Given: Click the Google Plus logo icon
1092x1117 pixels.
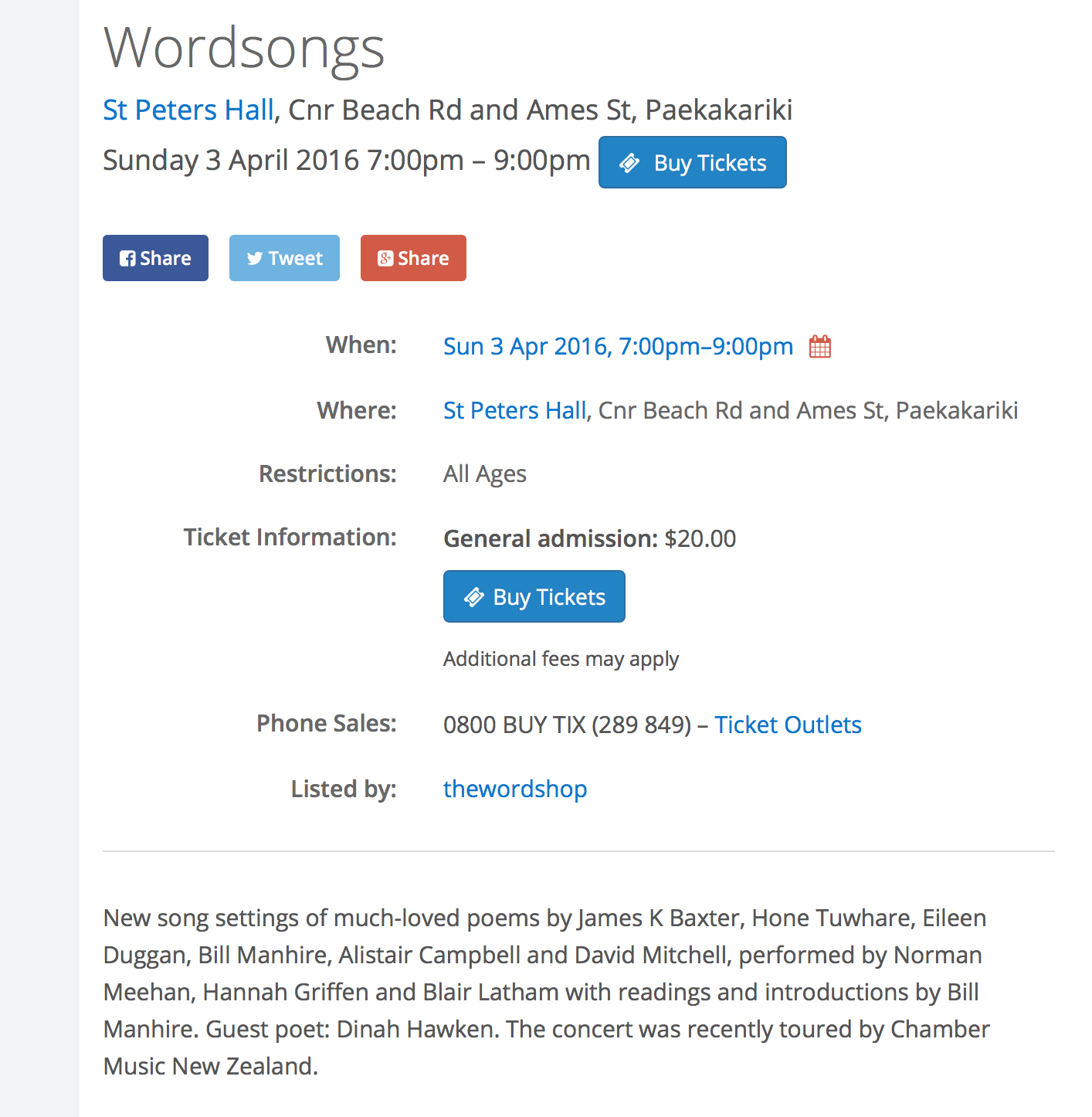Looking at the screenshot, I should coord(385,259).
